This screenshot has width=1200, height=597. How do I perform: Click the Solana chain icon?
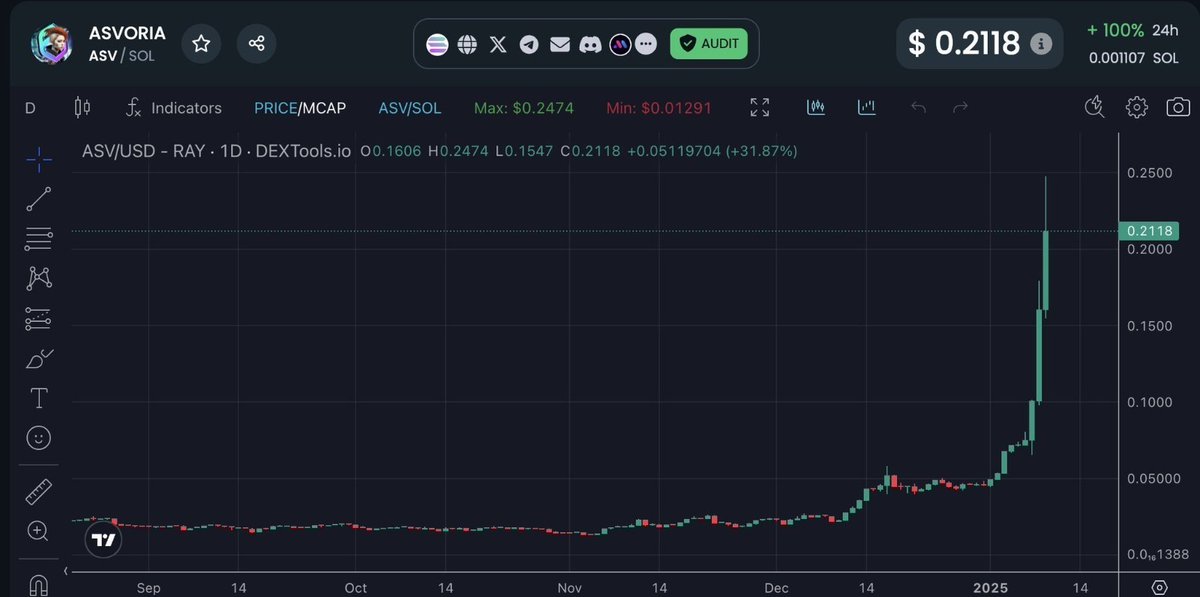pos(437,44)
